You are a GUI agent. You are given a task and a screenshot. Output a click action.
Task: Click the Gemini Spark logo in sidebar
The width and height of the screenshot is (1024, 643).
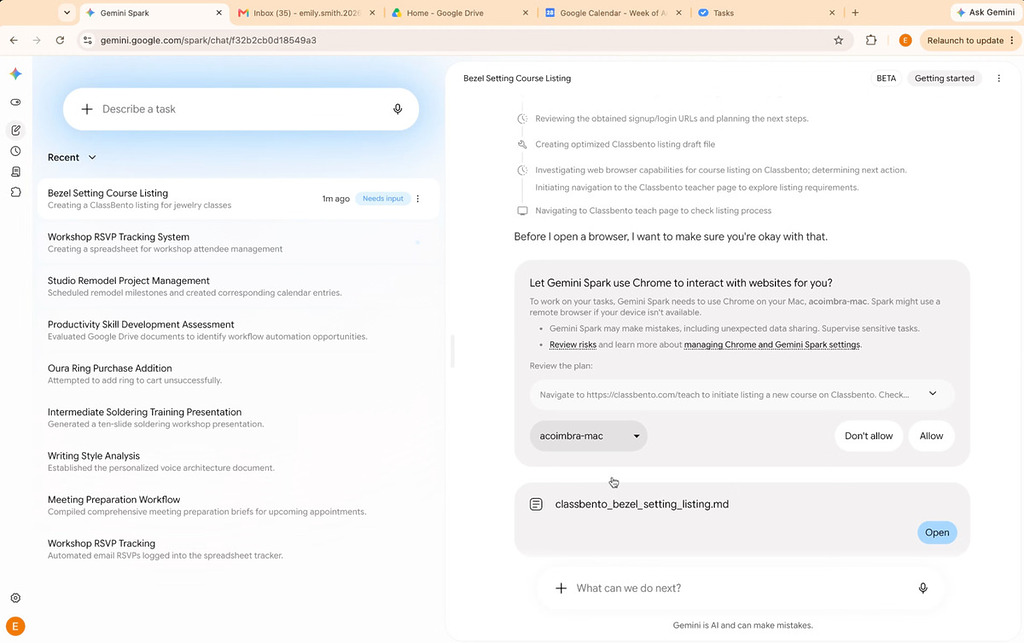[x=16, y=74]
